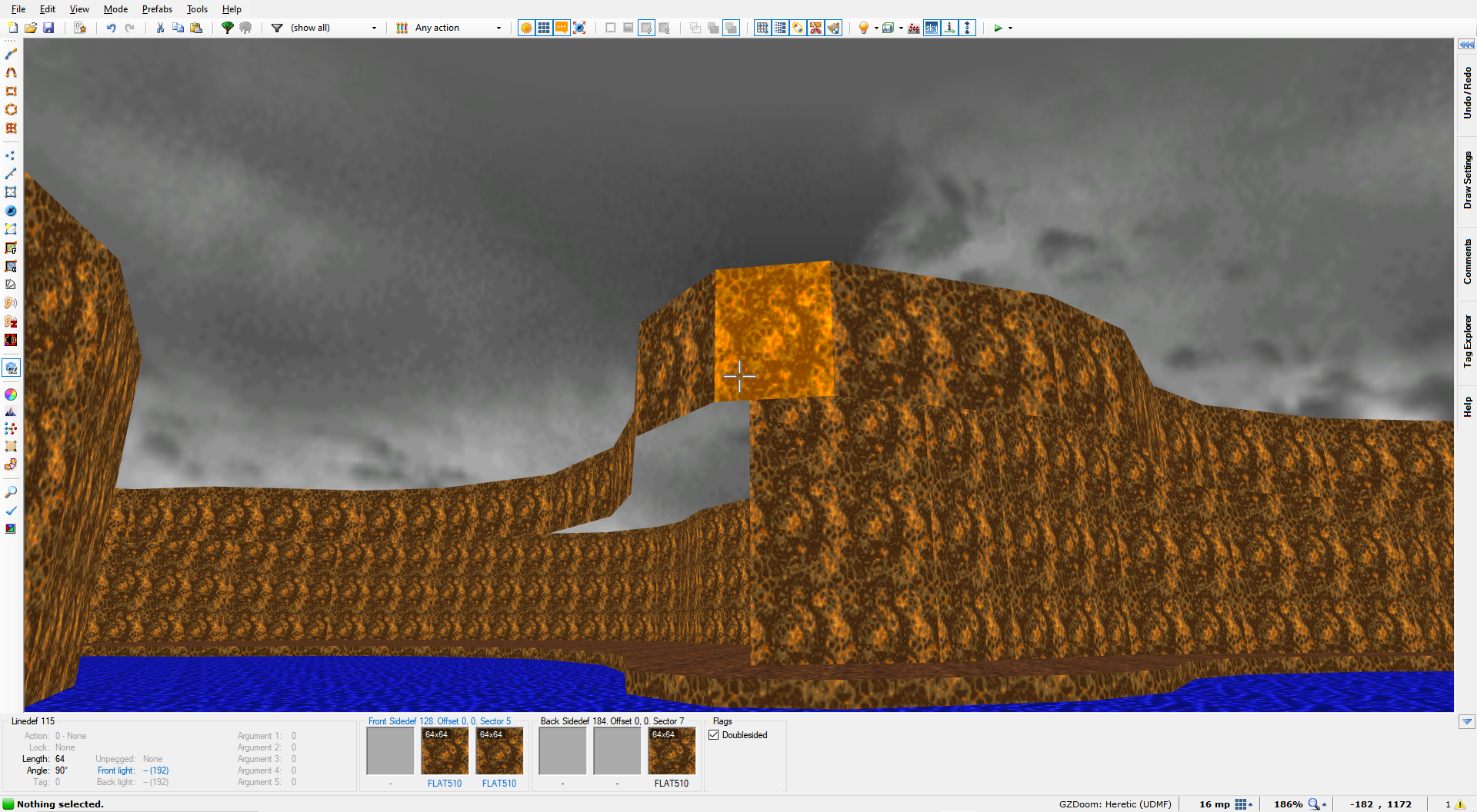Screen dimensions: 1477x812
Task: Open the Edit menu
Action: (x=48, y=9)
